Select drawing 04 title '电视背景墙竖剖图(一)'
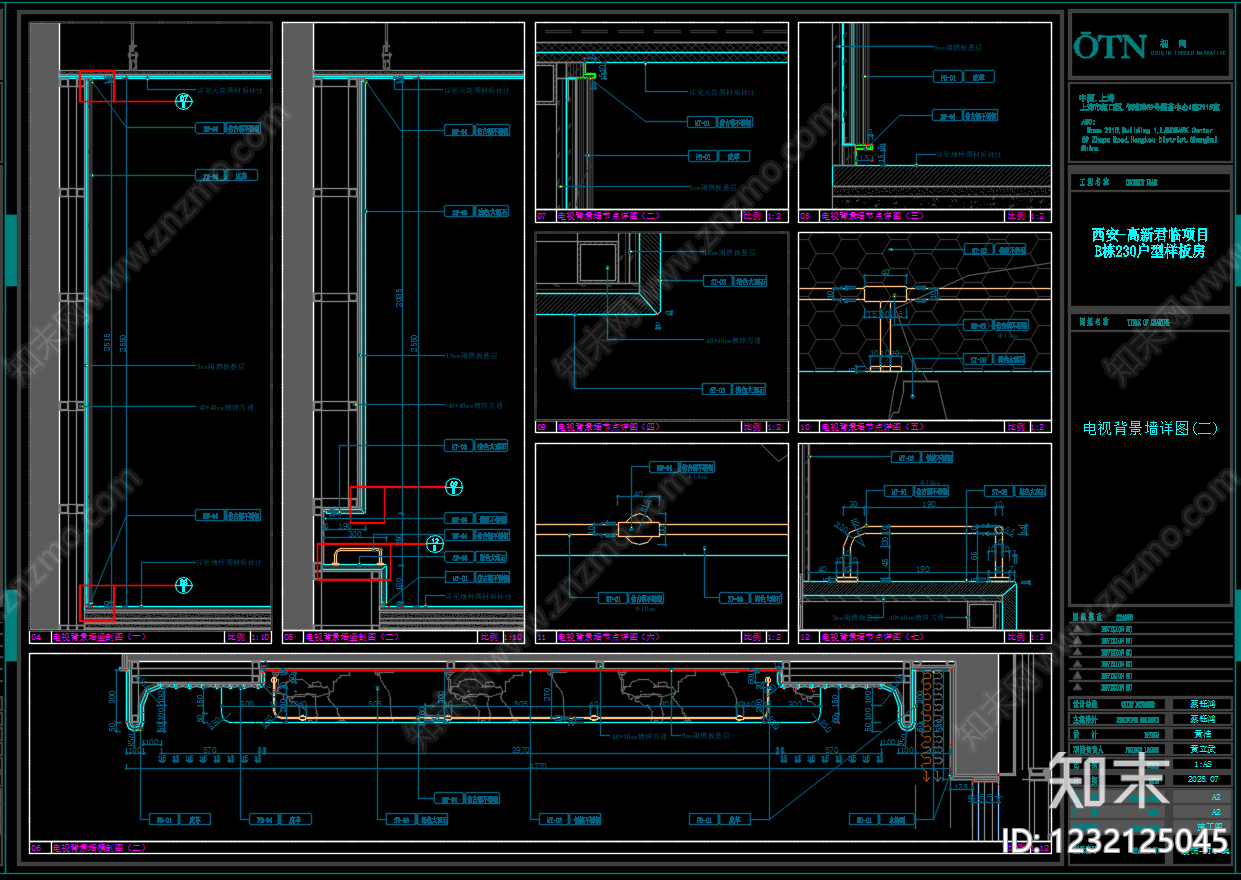The image size is (1241, 880). tap(99, 636)
